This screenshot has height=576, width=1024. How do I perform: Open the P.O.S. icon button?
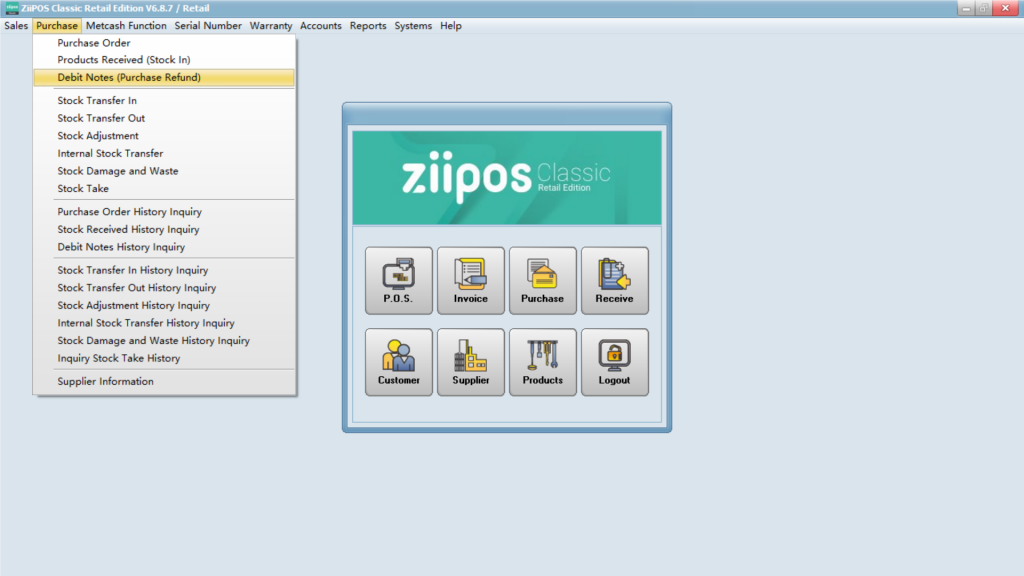pos(399,280)
